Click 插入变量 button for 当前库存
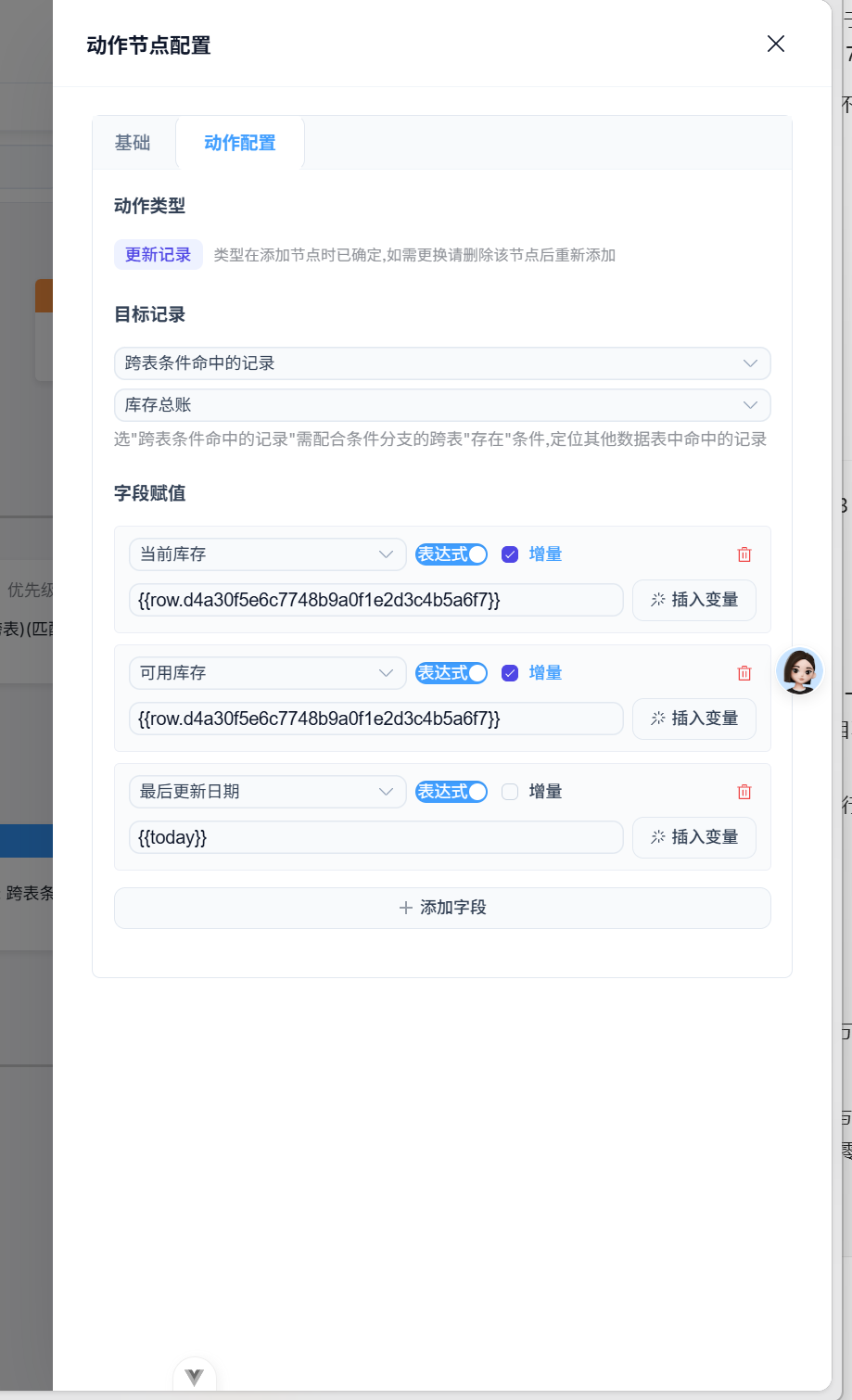 coord(694,600)
